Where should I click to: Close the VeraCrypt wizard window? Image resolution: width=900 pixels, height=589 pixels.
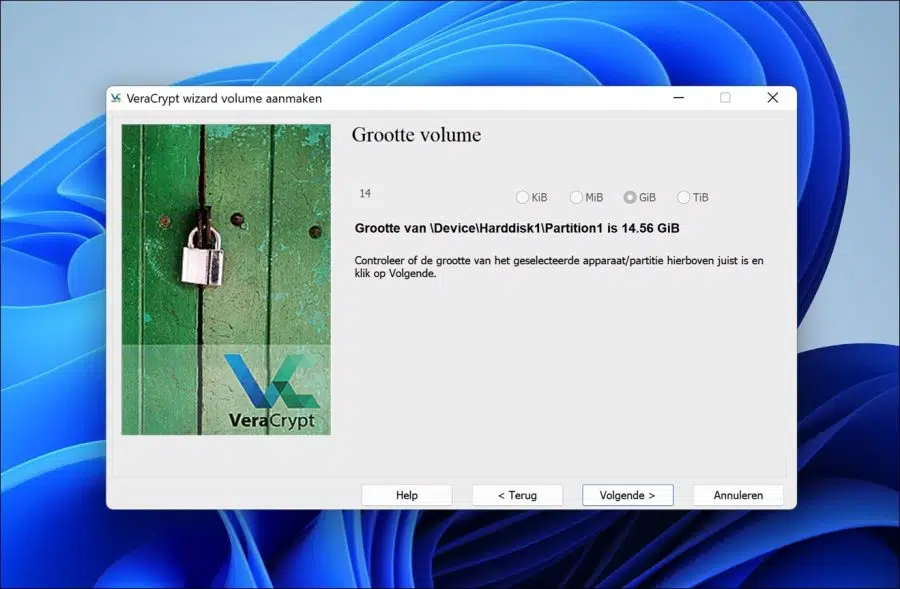773,98
